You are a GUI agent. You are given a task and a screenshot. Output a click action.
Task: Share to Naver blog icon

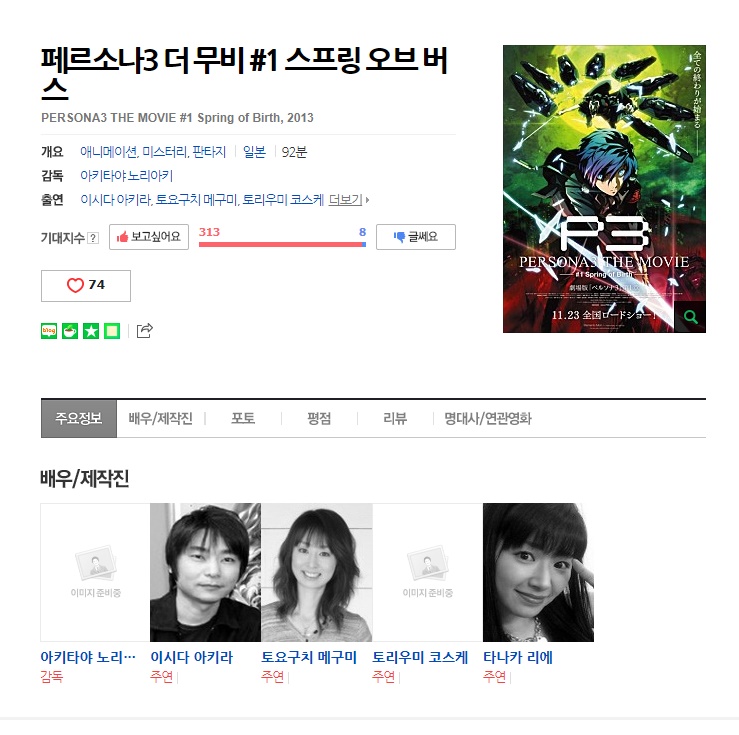tap(49, 331)
